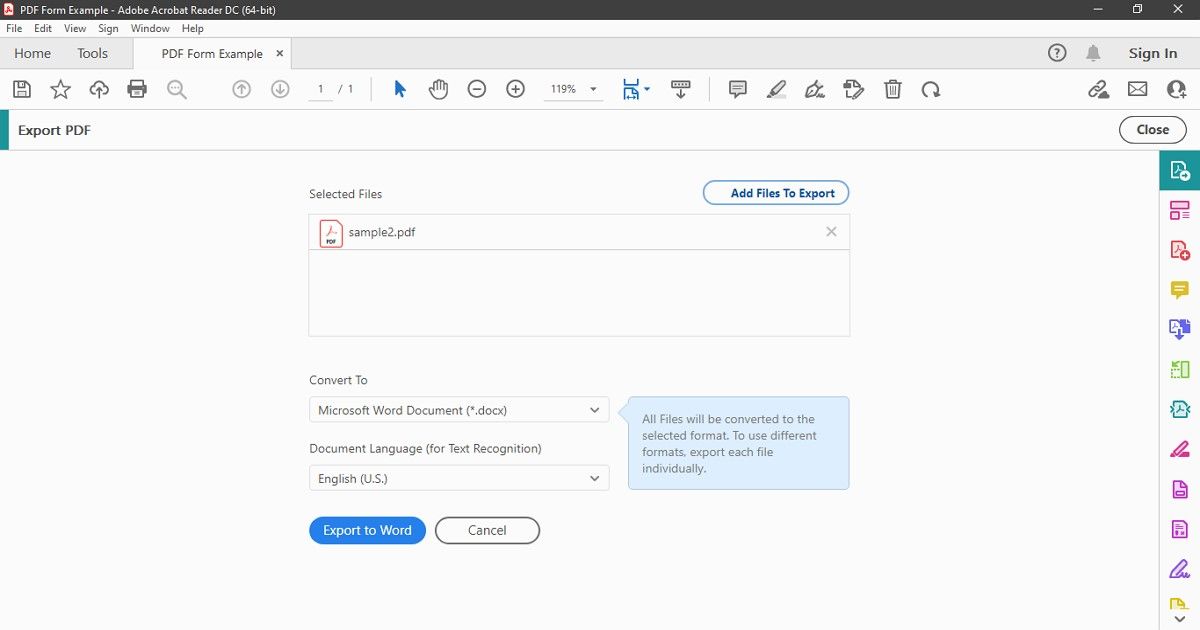This screenshot has height=630, width=1200.
Task: Share a link to this file
Action: 1099,89
